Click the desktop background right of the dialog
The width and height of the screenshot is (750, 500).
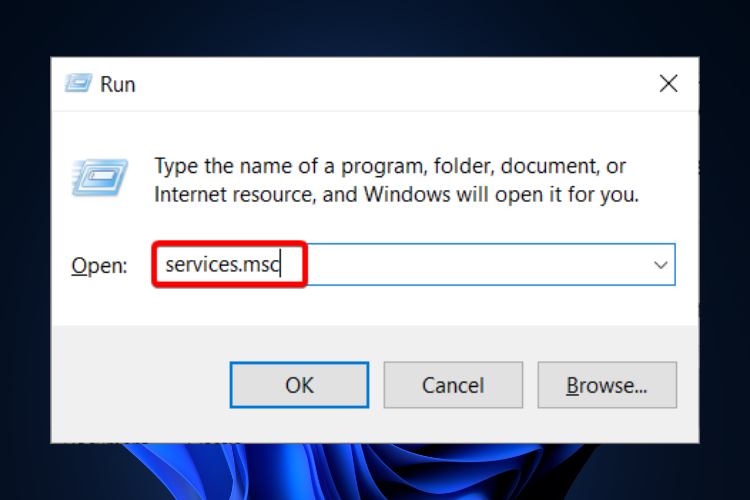[725, 250]
